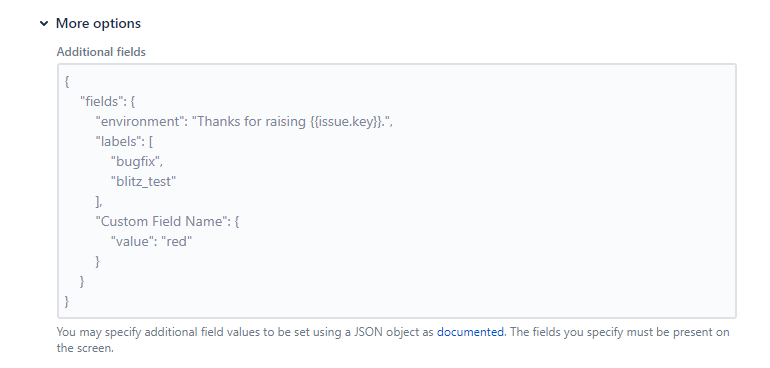770x368 pixels.
Task: Click the More options heading text
Action: [98, 23]
